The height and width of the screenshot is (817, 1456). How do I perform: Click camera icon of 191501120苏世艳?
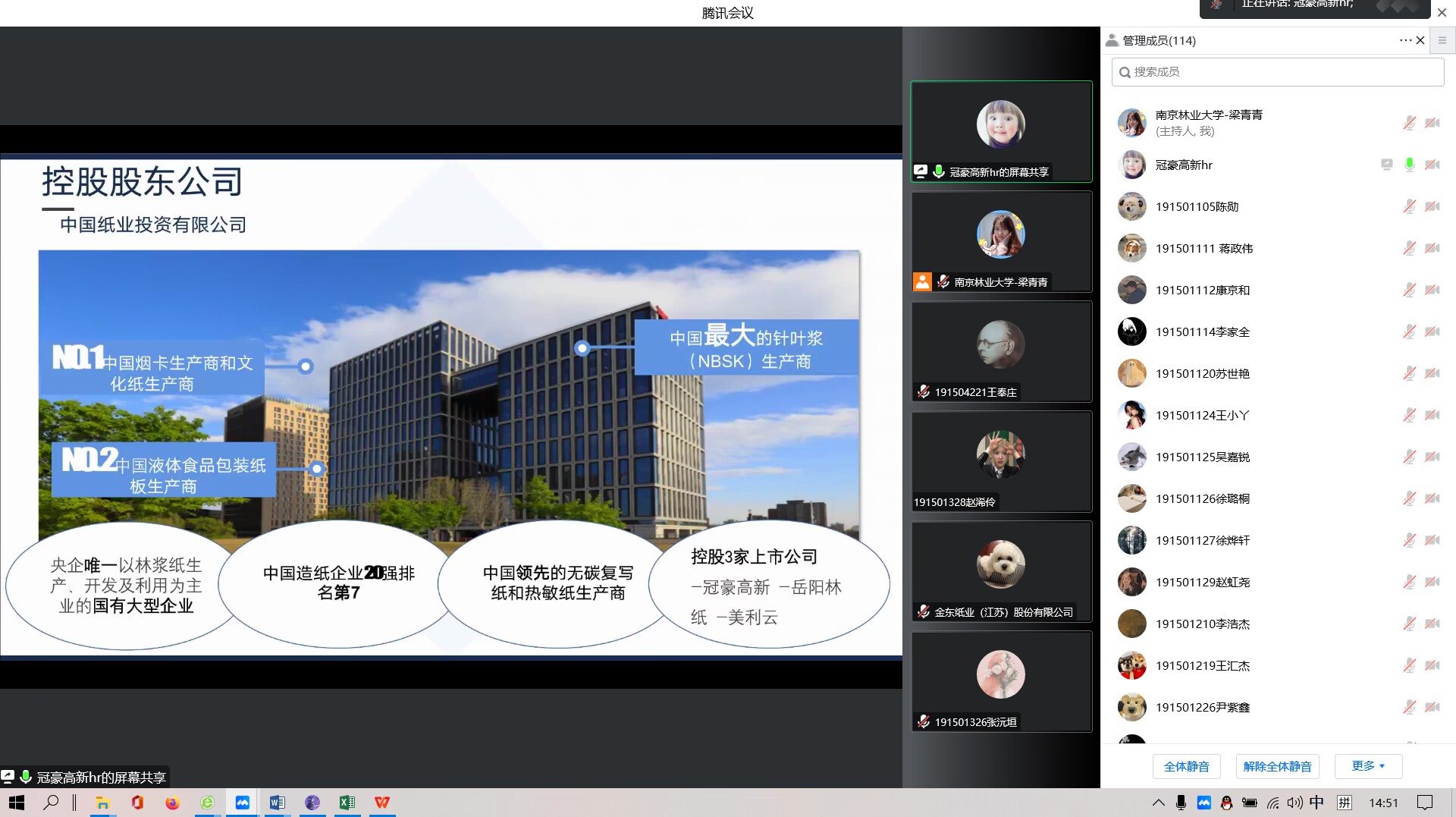[1432, 373]
